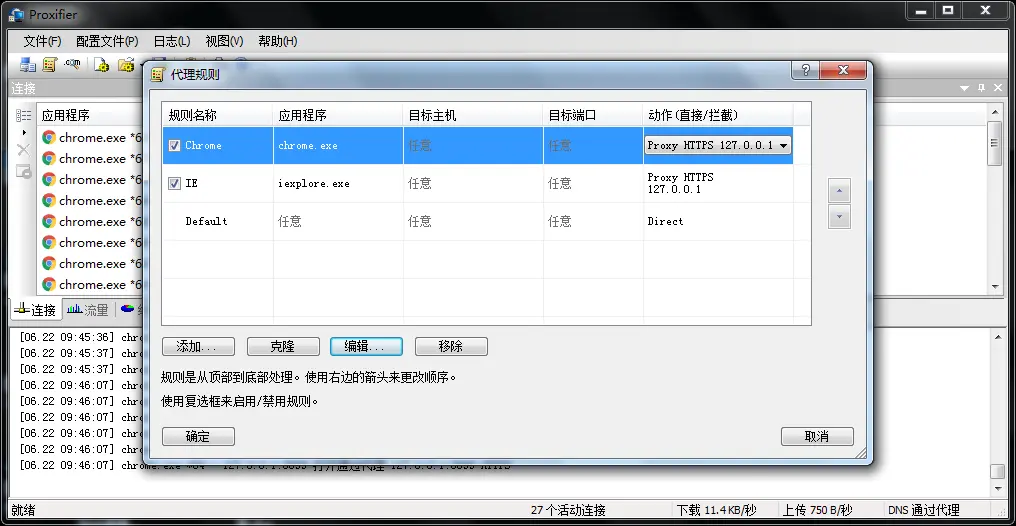Click the 克隆 button
The height and width of the screenshot is (526, 1016).
[283, 347]
